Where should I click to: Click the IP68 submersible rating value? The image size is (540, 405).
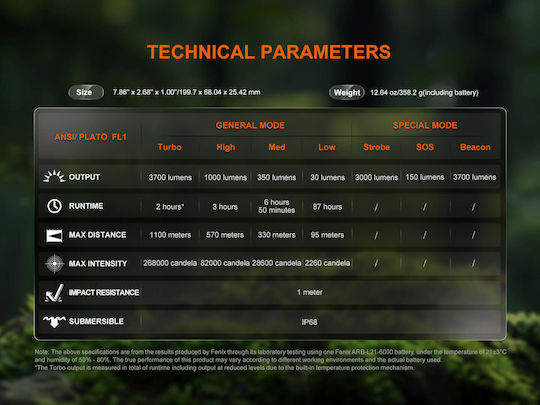click(309, 322)
